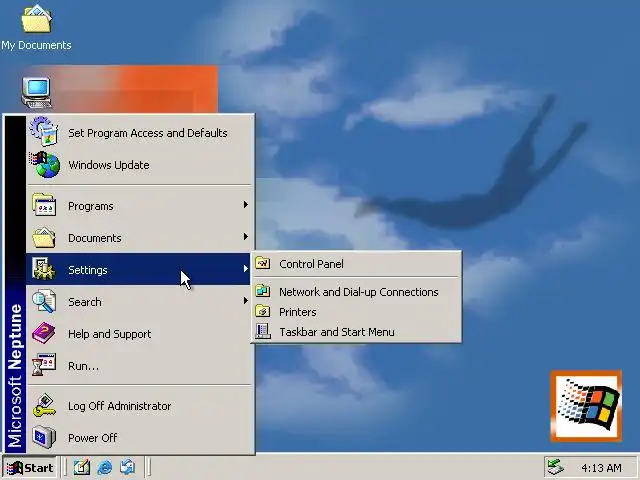Viewport: 640px width, 480px height.
Task: Click the Documents folder icon in Start menu
Action: [44, 238]
